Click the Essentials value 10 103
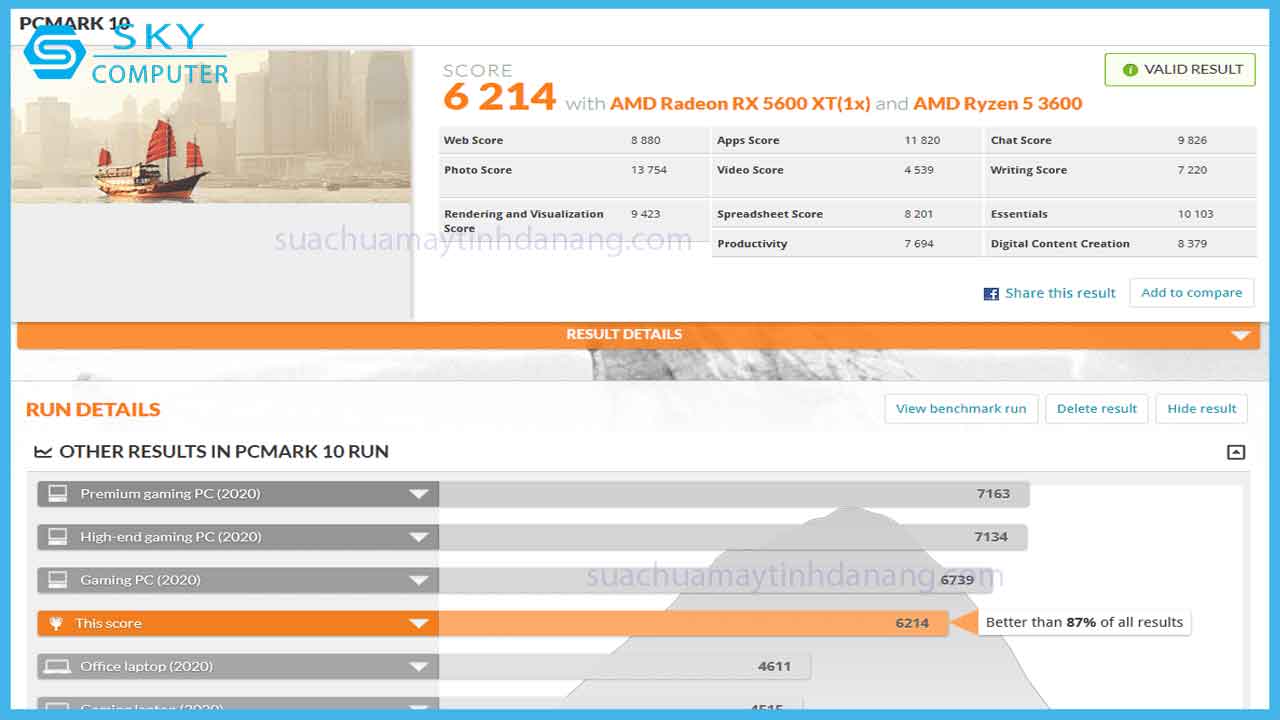The image size is (1280, 720). point(1195,214)
